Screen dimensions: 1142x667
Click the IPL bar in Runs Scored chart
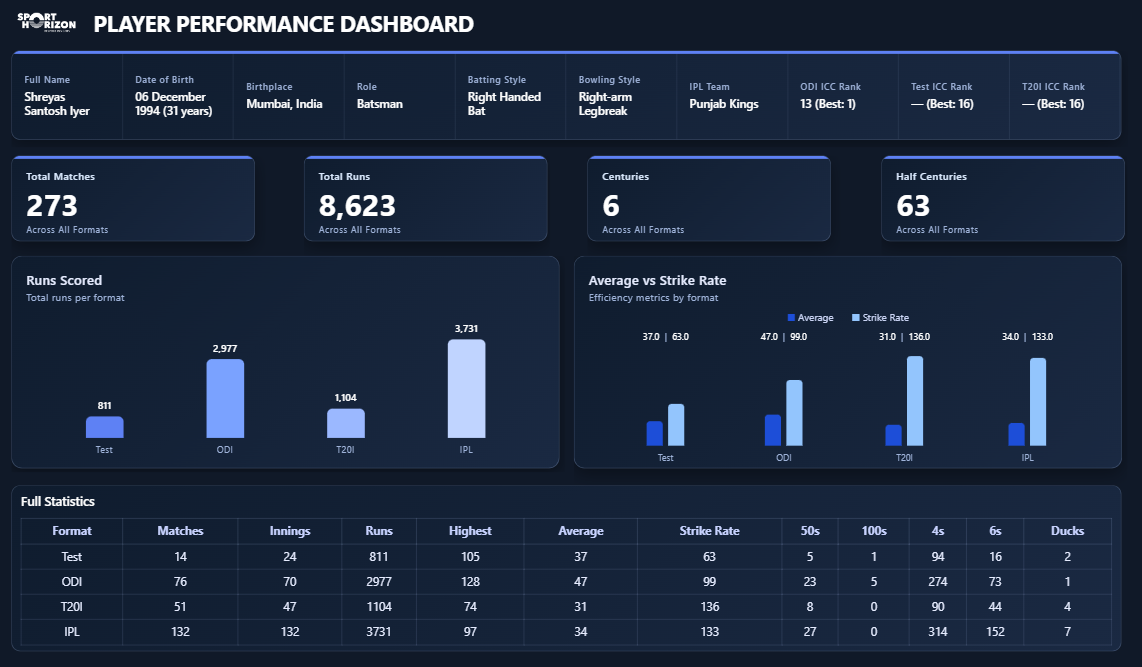(466, 389)
